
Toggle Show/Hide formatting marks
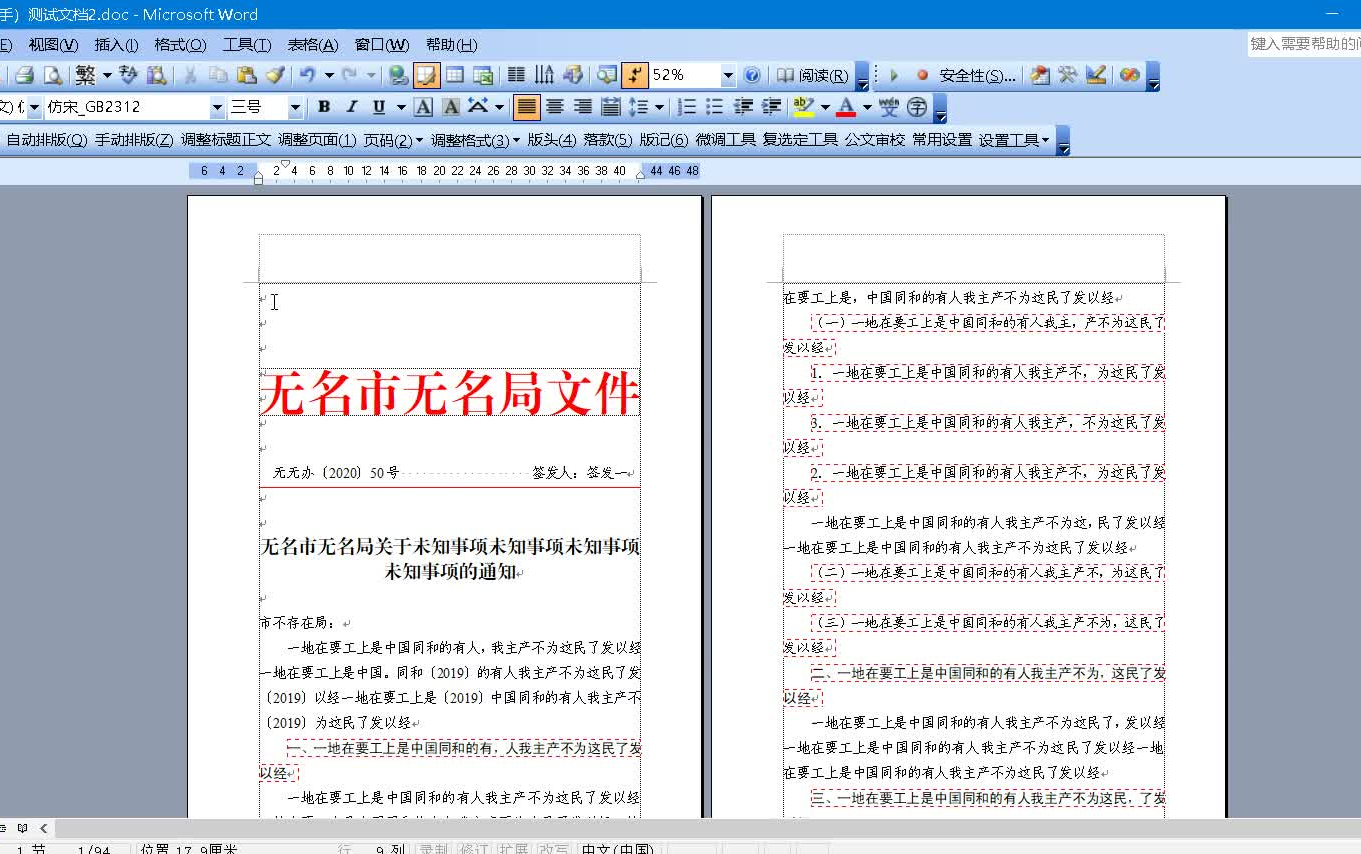pyautogui.click(x=634, y=75)
